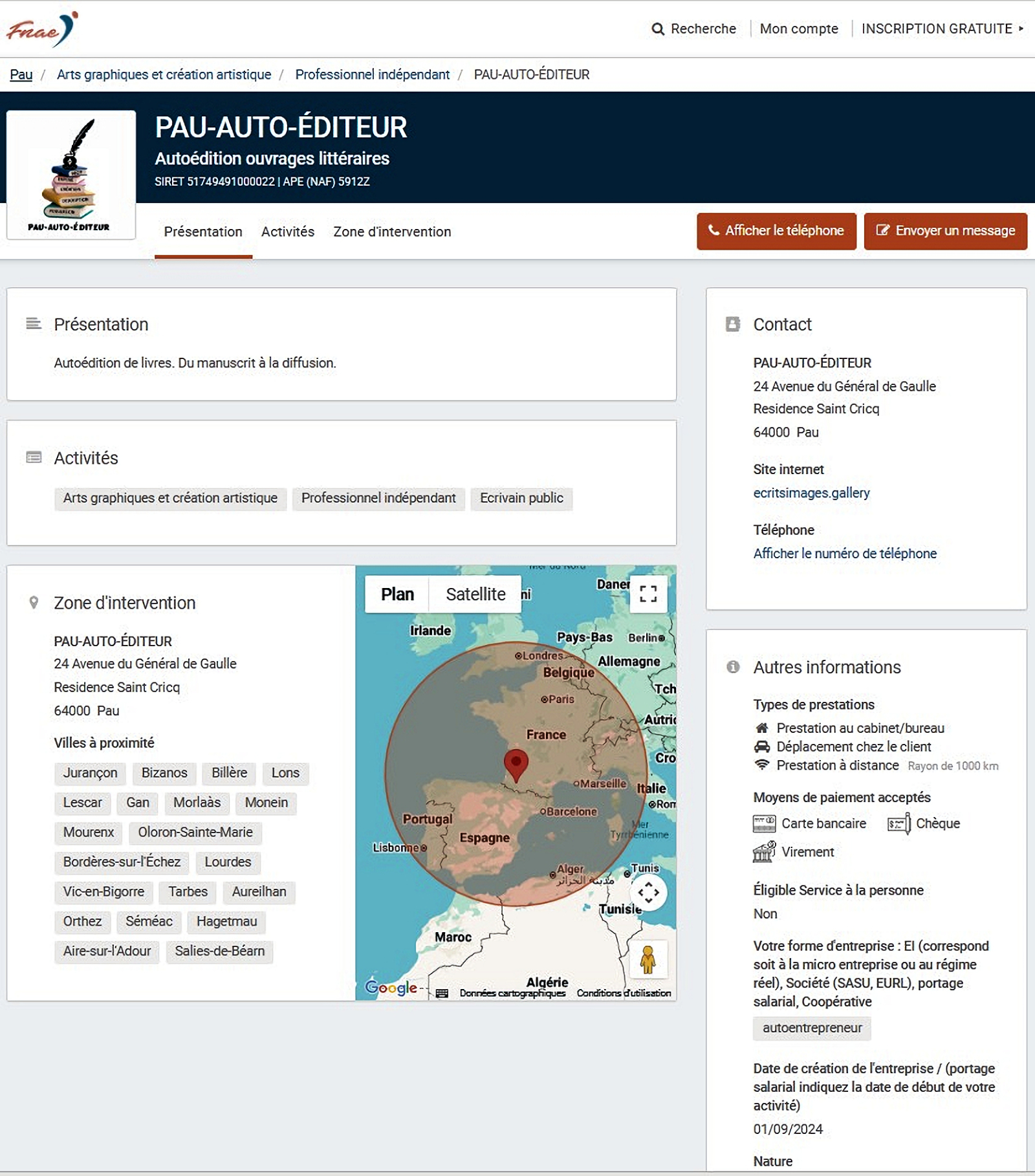Click the PAU-AUTO-ÉDITEUR company logo
1035x1176 pixels.
click(x=71, y=175)
